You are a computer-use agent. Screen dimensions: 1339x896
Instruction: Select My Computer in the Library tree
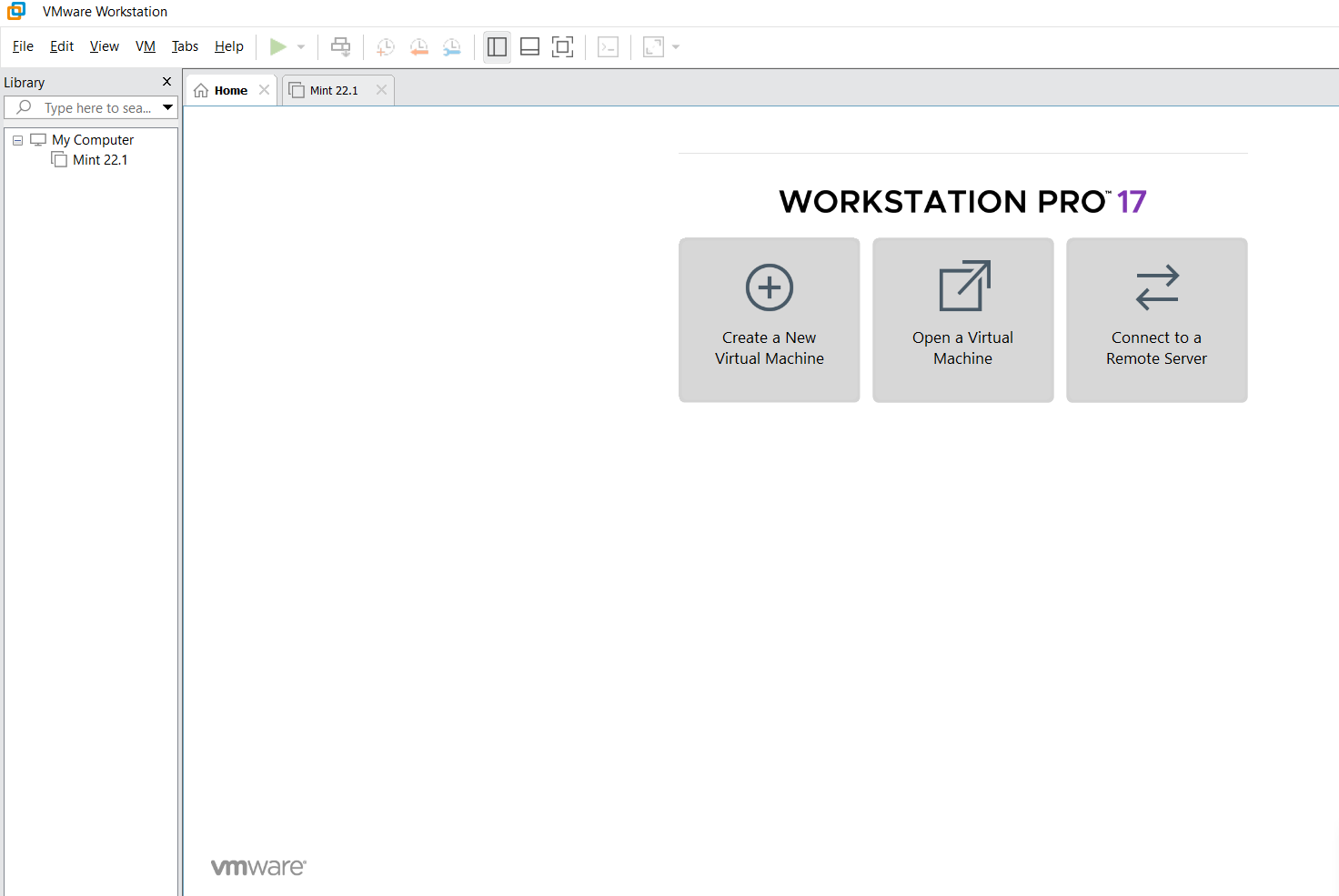(93, 140)
